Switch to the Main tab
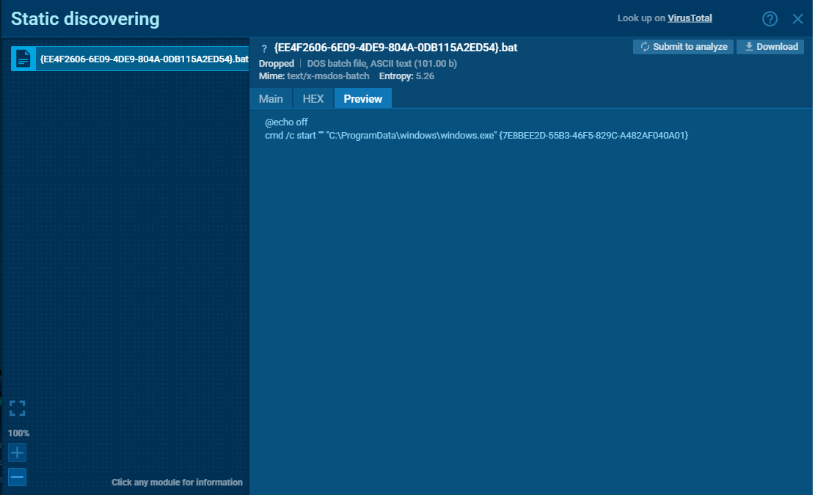This screenshot has width=813, height=495. pos(270,98)
